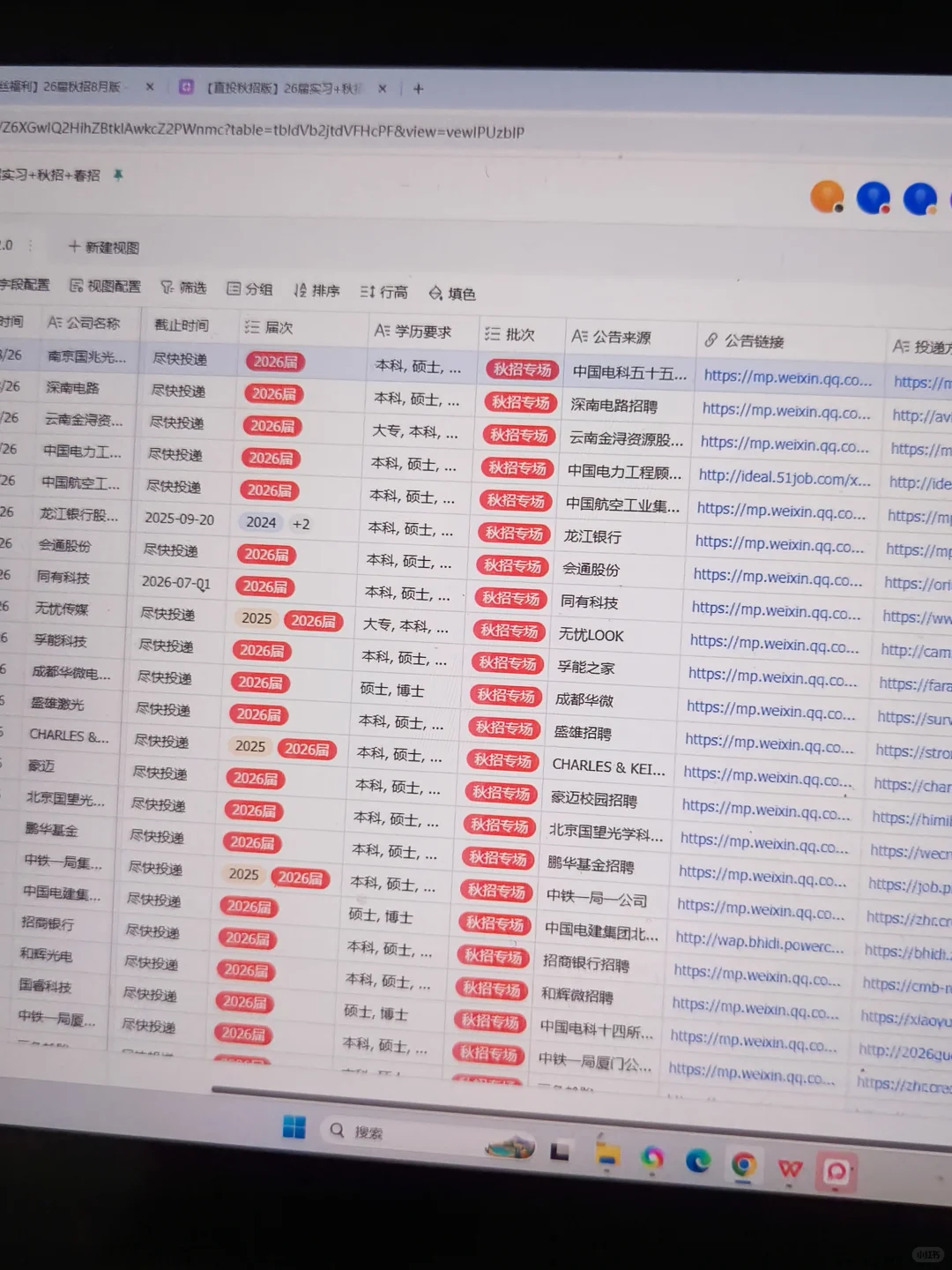Click the browser address bar URL
952x1270 pixels.
pyautogui.click(x=263, y=131)
